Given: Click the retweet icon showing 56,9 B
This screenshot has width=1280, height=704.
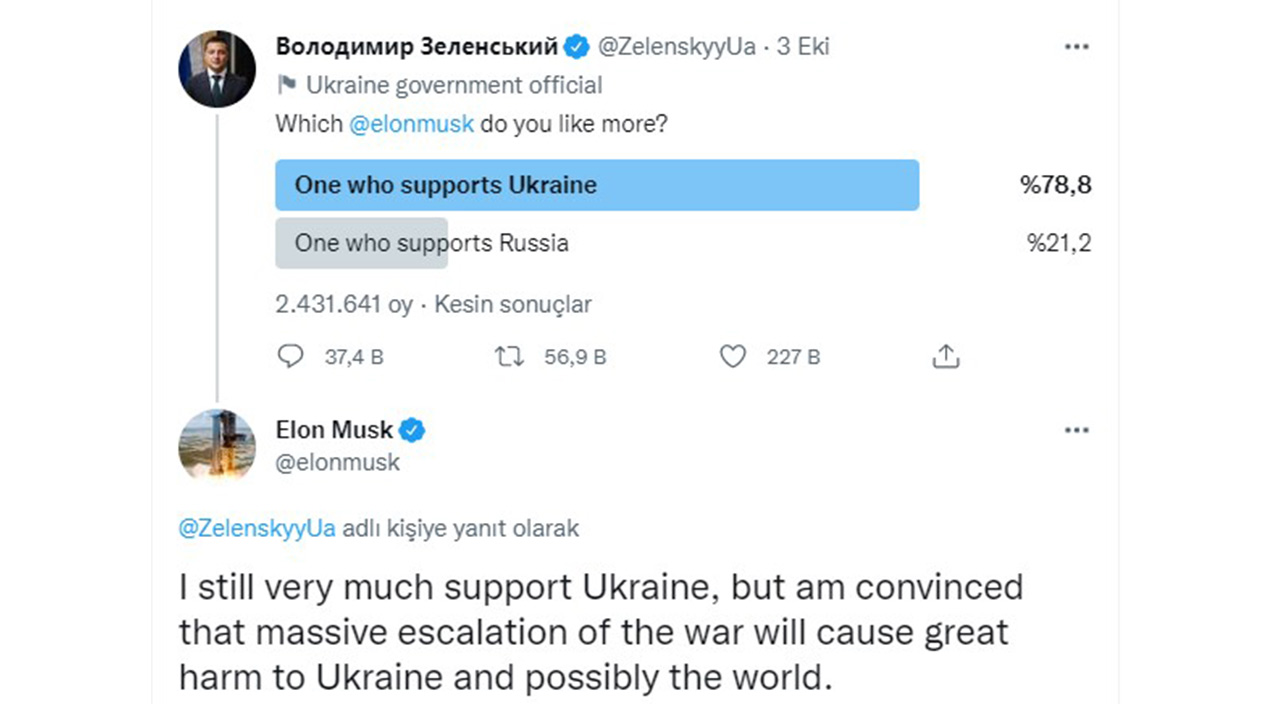Looking at the screenshot, I should pos(509,356).
